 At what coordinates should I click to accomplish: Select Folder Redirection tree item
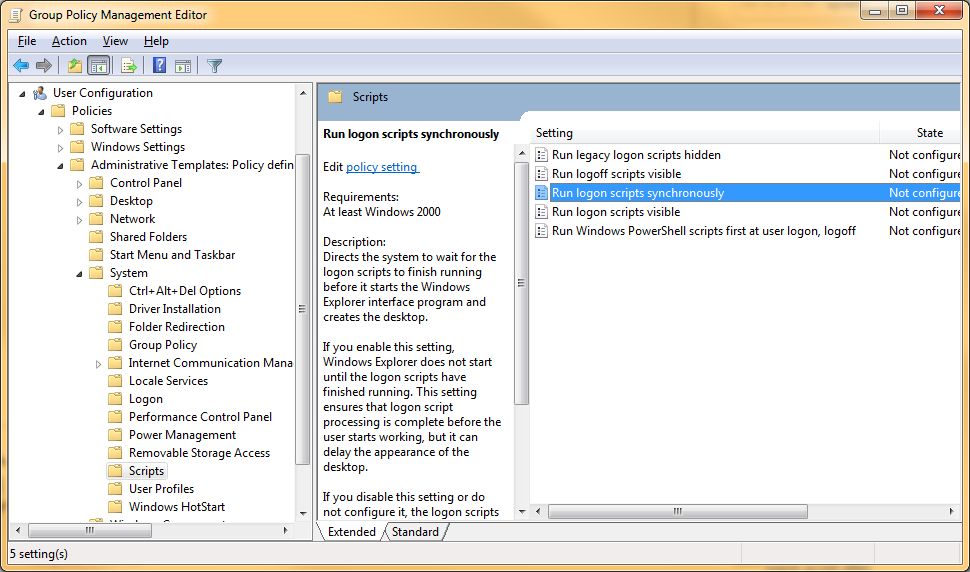click(x=176, y=327)
